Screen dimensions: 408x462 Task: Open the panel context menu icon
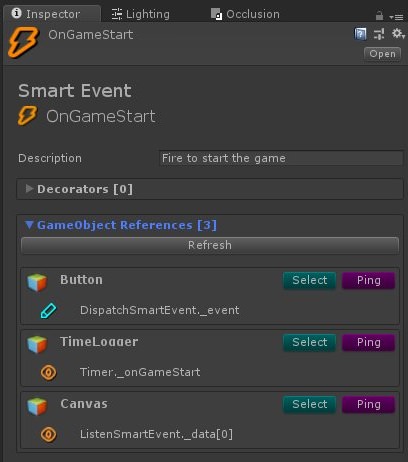click(x=396, y=17)
